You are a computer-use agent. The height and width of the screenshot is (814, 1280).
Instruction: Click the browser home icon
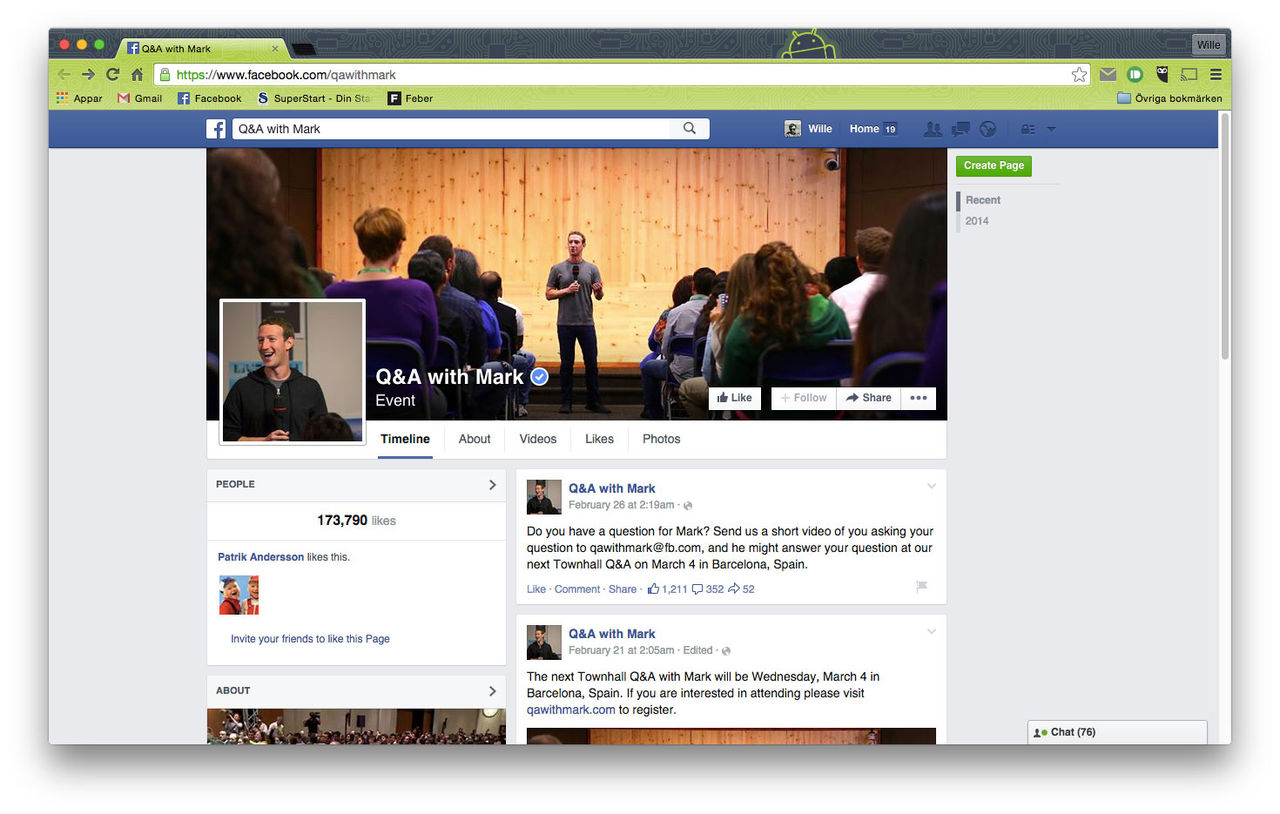click(x=137, y=74)
